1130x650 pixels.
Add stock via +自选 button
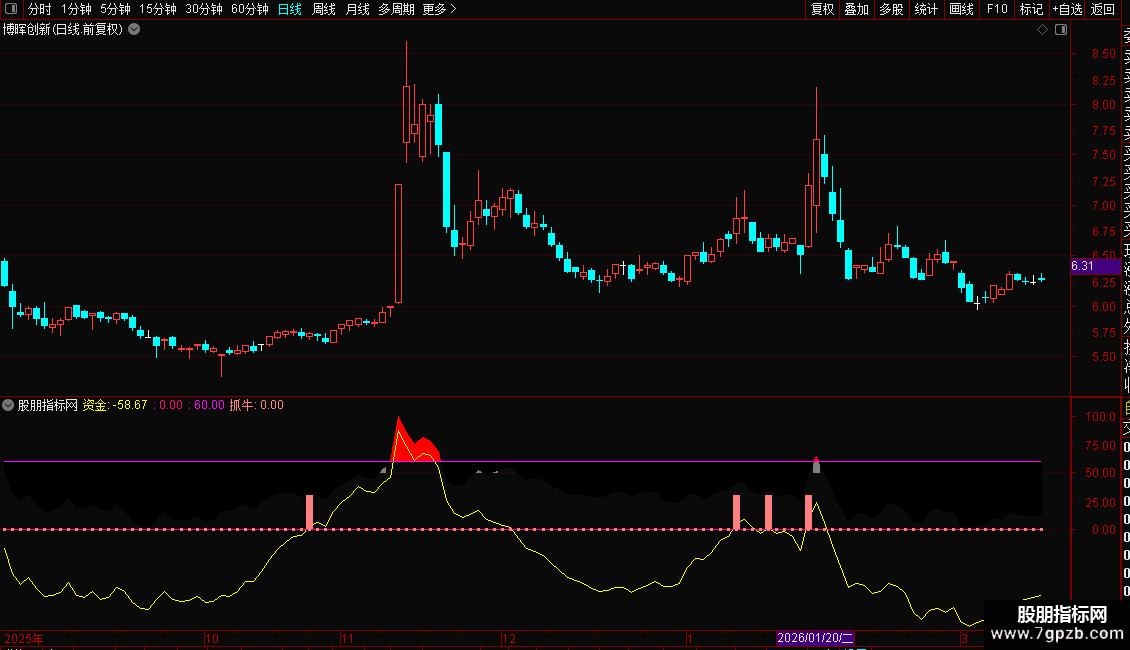click(1067, 9)
